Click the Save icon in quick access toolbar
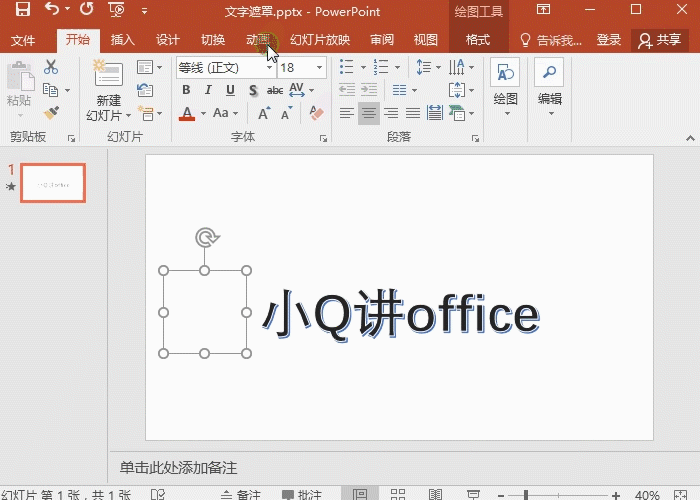Image resolution: width=700 pixels, height=500 pixels. (23, 9)
